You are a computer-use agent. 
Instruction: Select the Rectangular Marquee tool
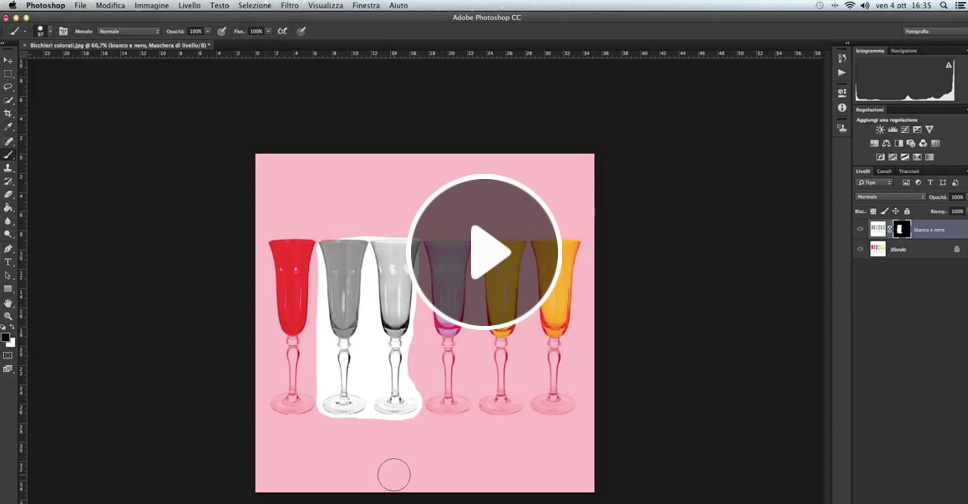coord(8,74)
